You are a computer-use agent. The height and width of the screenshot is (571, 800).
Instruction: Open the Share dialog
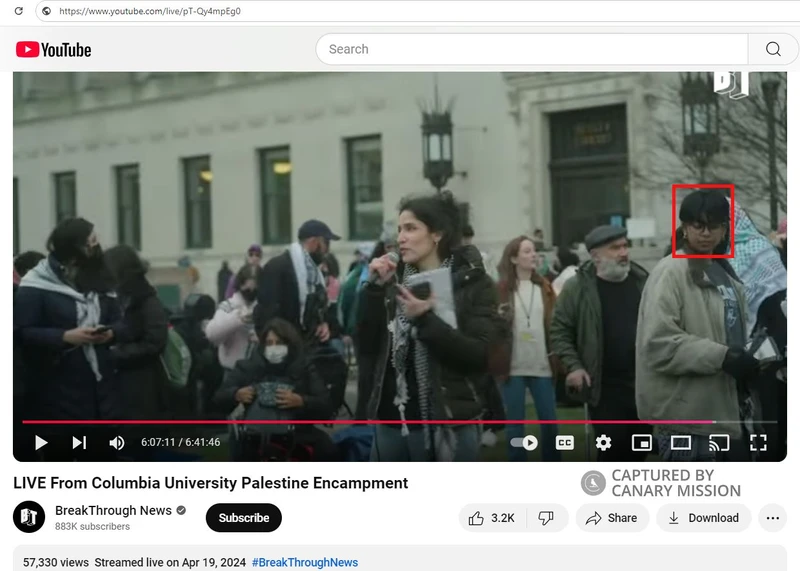pyautogui.click(x=611, y=518)
